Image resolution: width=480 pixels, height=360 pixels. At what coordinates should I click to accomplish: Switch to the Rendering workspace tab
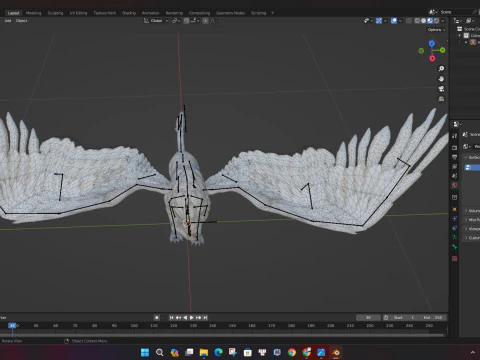(x=174, y=13)
